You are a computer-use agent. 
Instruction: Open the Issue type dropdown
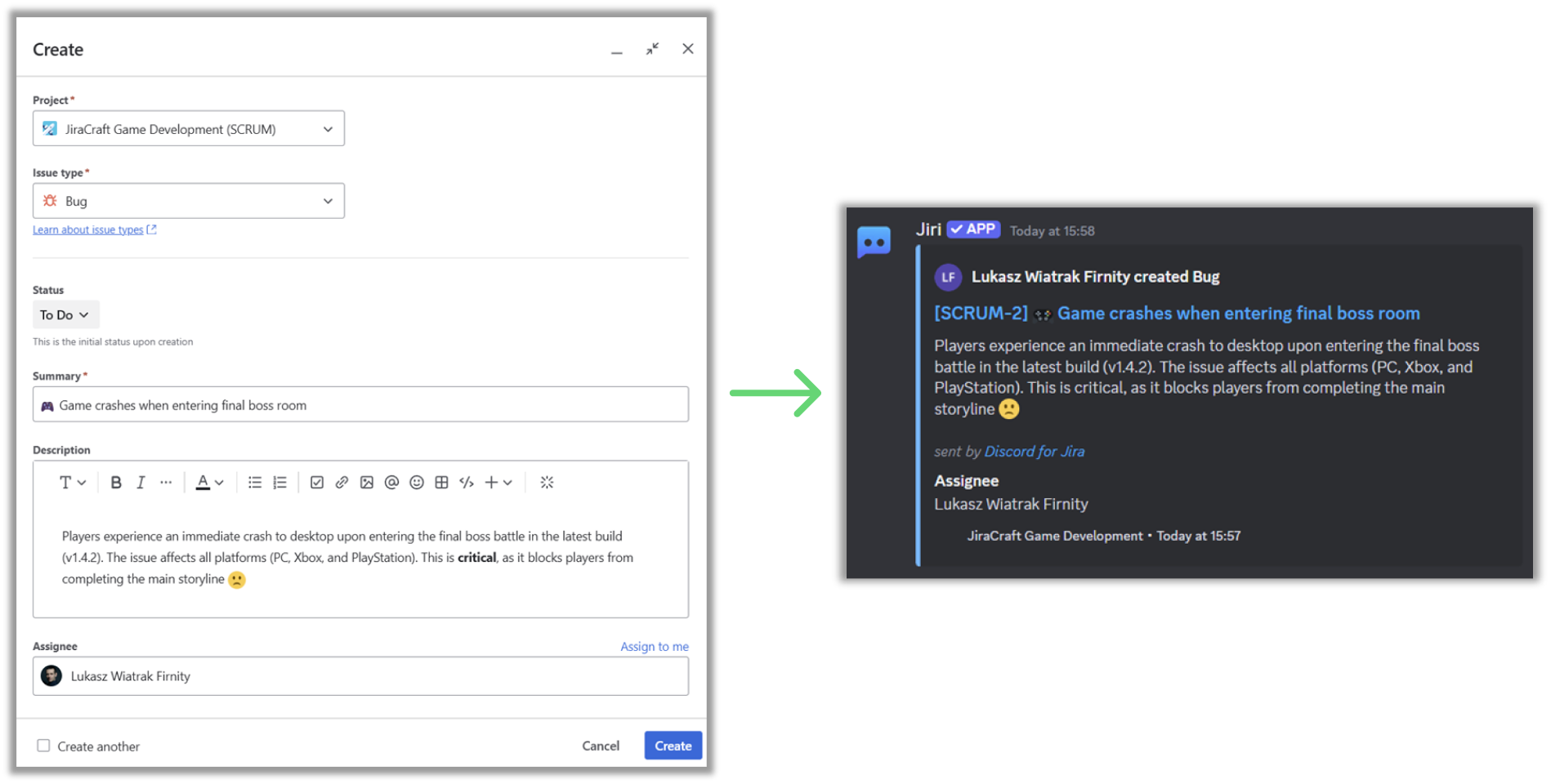(189, 201)
